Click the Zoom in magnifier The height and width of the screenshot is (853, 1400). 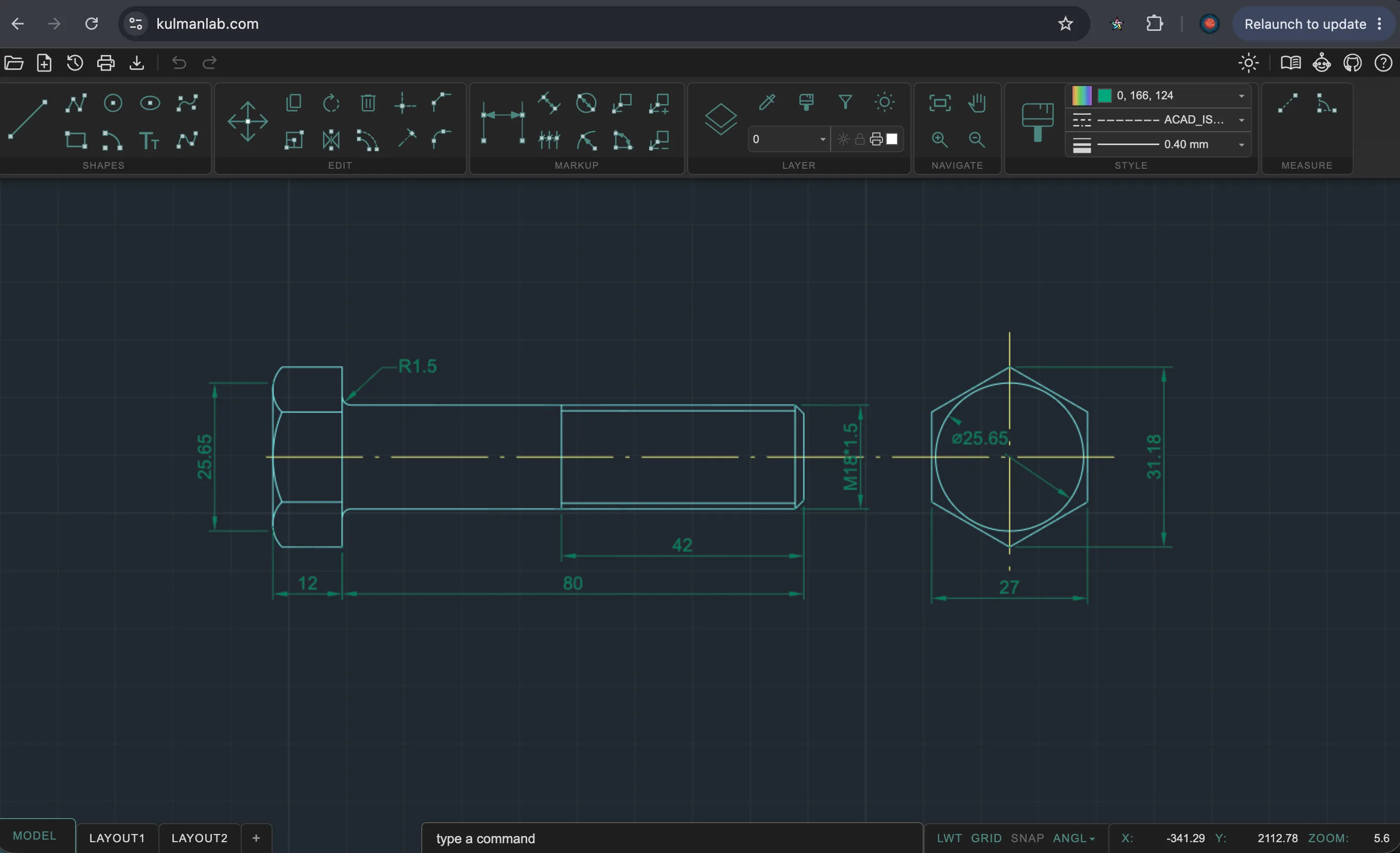pyautogui.click(x=940, y=139)
